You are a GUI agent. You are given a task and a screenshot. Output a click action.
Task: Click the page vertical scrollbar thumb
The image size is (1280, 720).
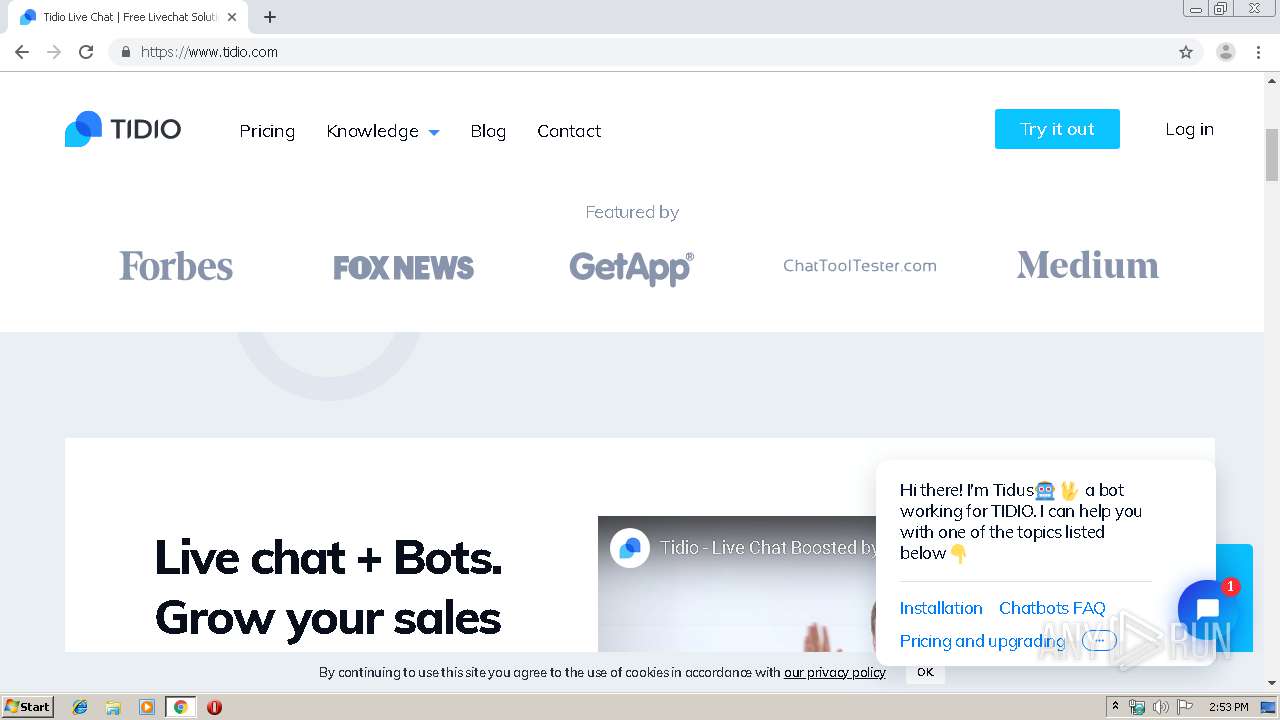point(1272,155)
